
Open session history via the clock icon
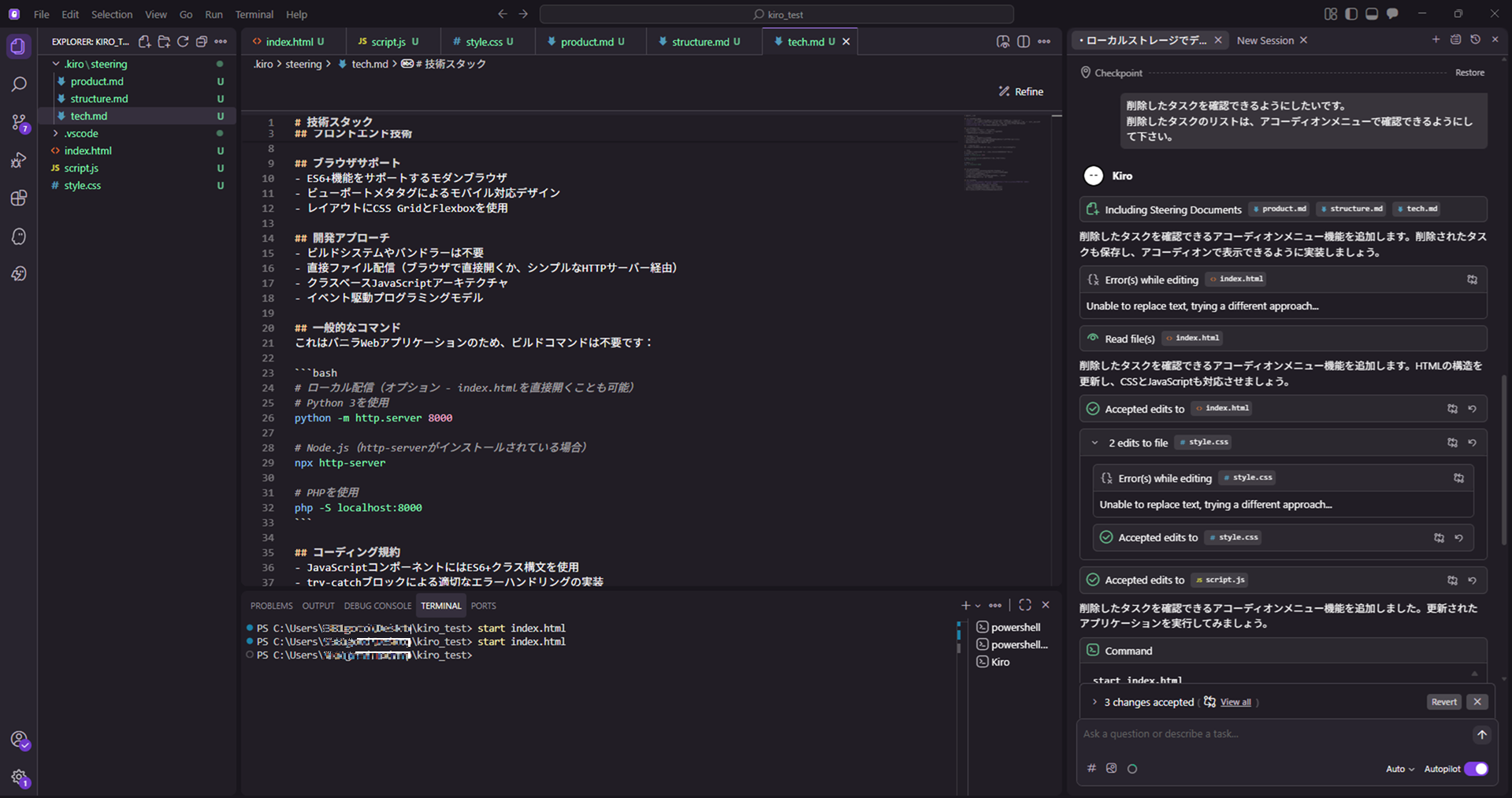(x=1475, y=40)
